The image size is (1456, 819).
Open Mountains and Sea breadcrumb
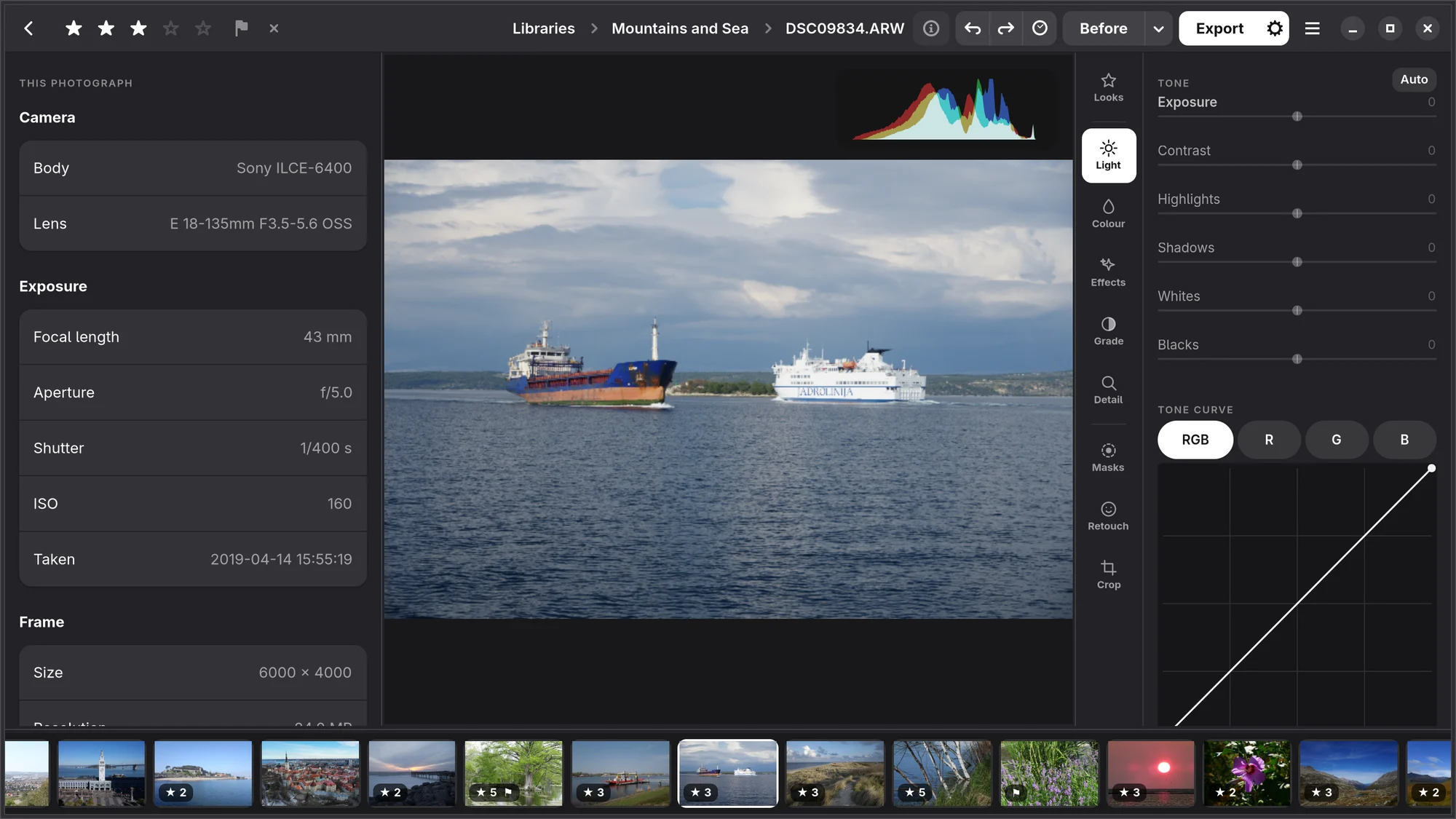pos(680,28)
